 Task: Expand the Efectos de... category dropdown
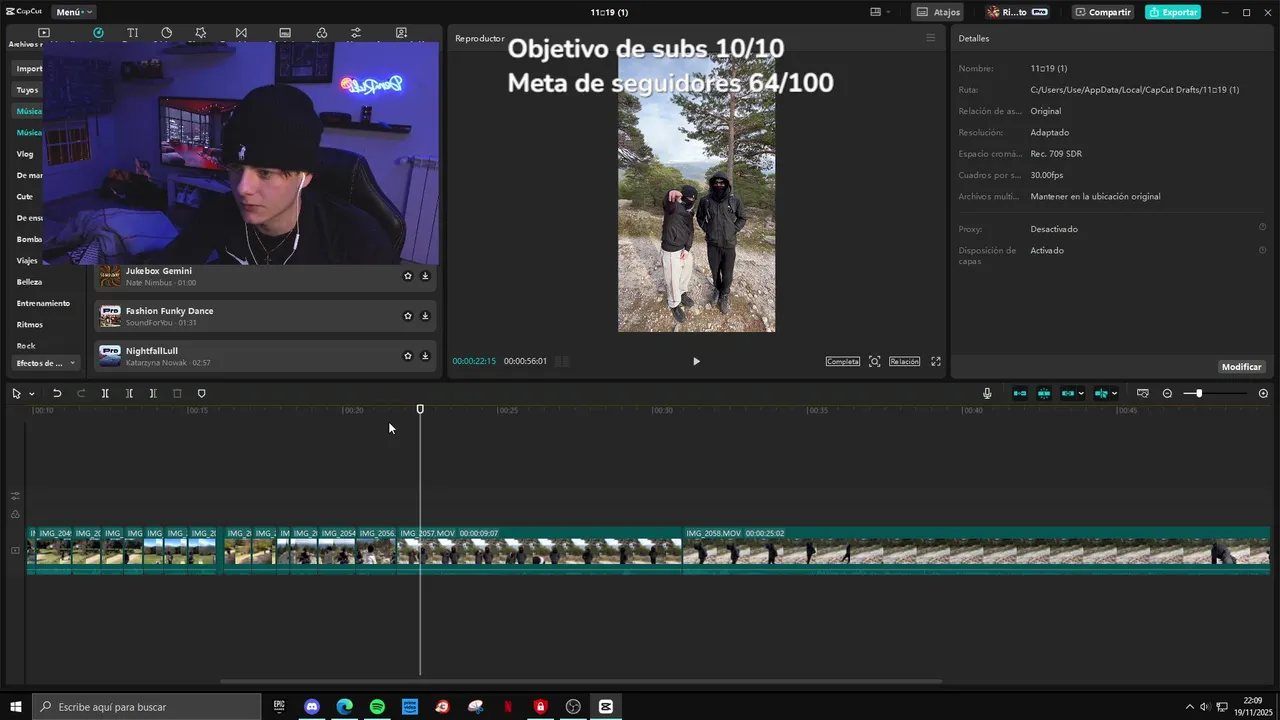pos(45,363)
